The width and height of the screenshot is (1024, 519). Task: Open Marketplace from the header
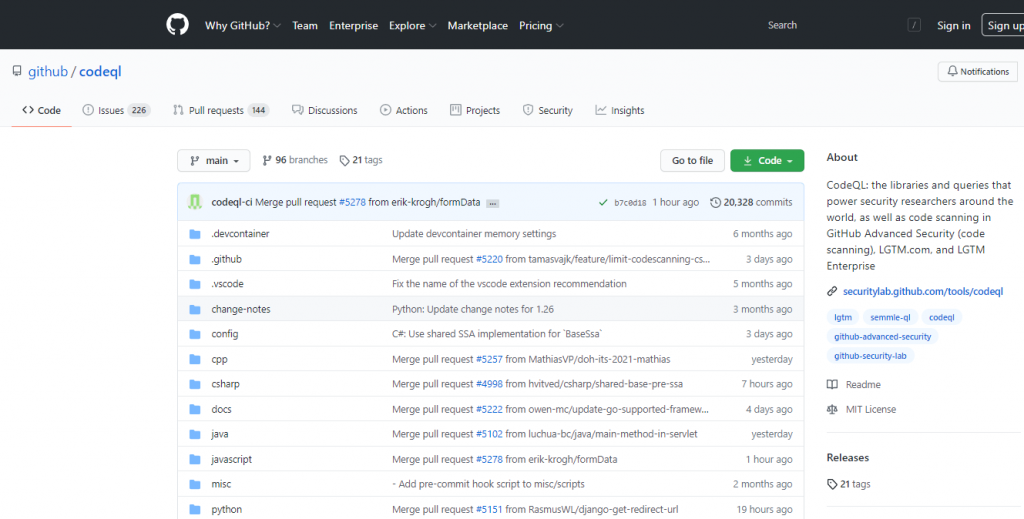(x=477, y=25)
